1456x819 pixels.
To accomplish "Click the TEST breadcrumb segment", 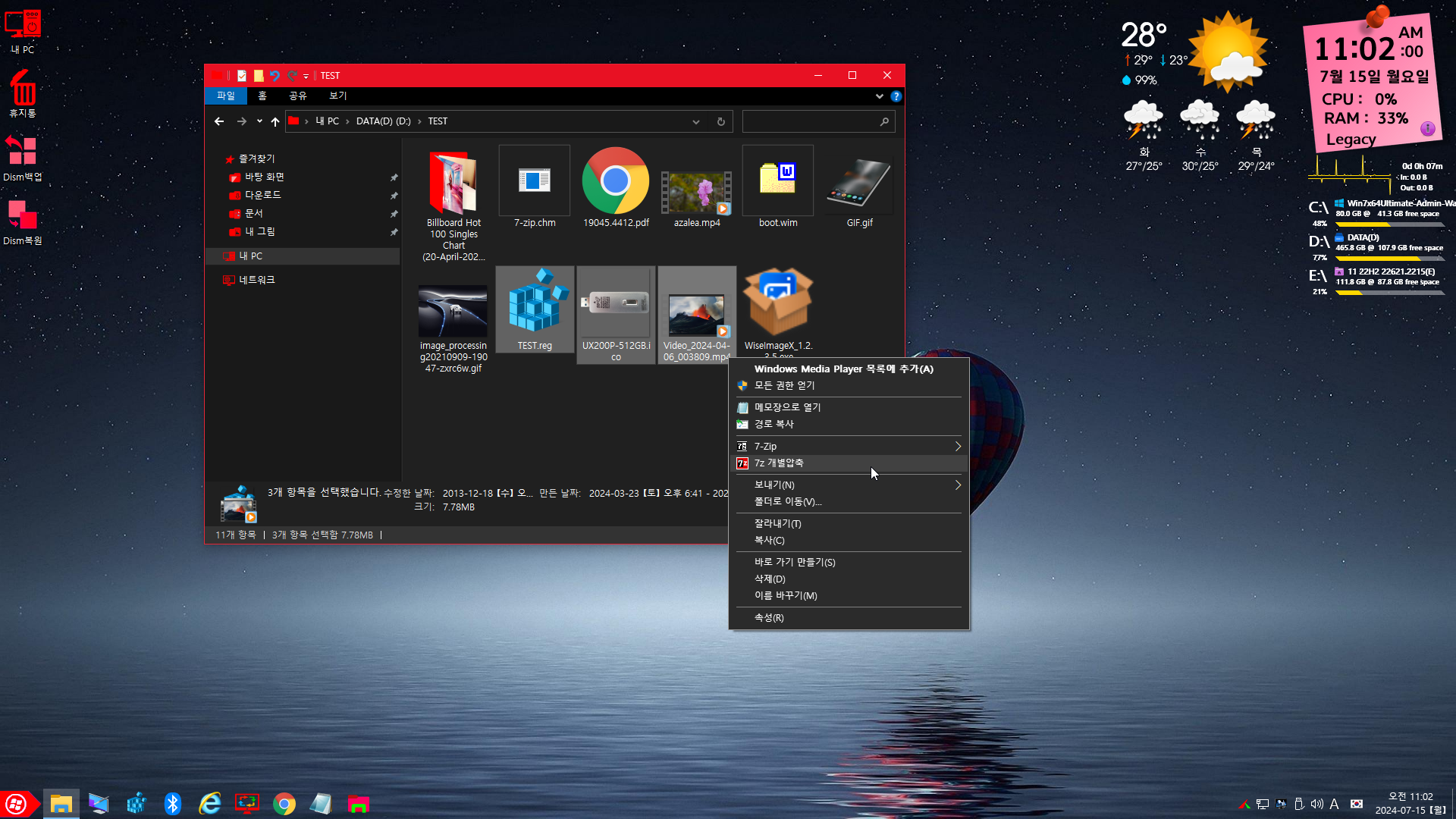I will tap(438, 121).
